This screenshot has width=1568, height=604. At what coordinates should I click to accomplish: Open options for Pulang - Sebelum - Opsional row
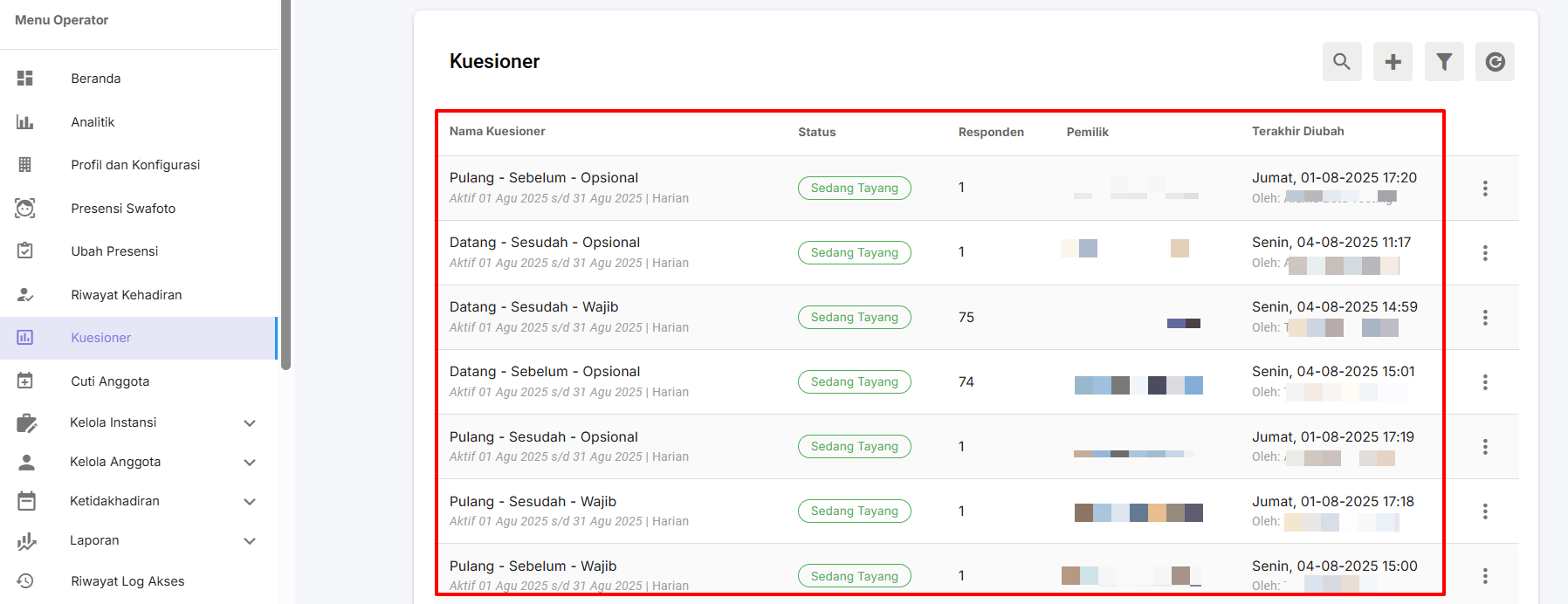tap(1485, 189)
